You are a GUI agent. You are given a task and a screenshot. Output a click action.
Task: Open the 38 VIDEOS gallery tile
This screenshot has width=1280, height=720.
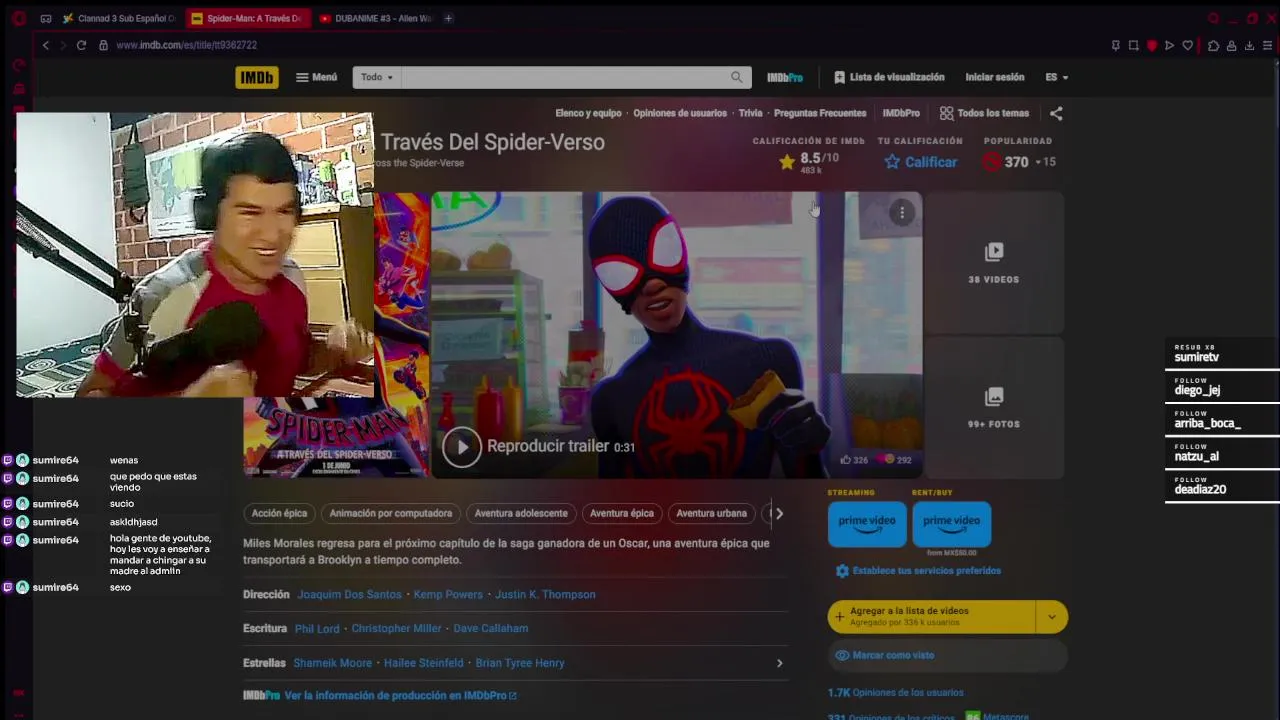pos(993,262)
